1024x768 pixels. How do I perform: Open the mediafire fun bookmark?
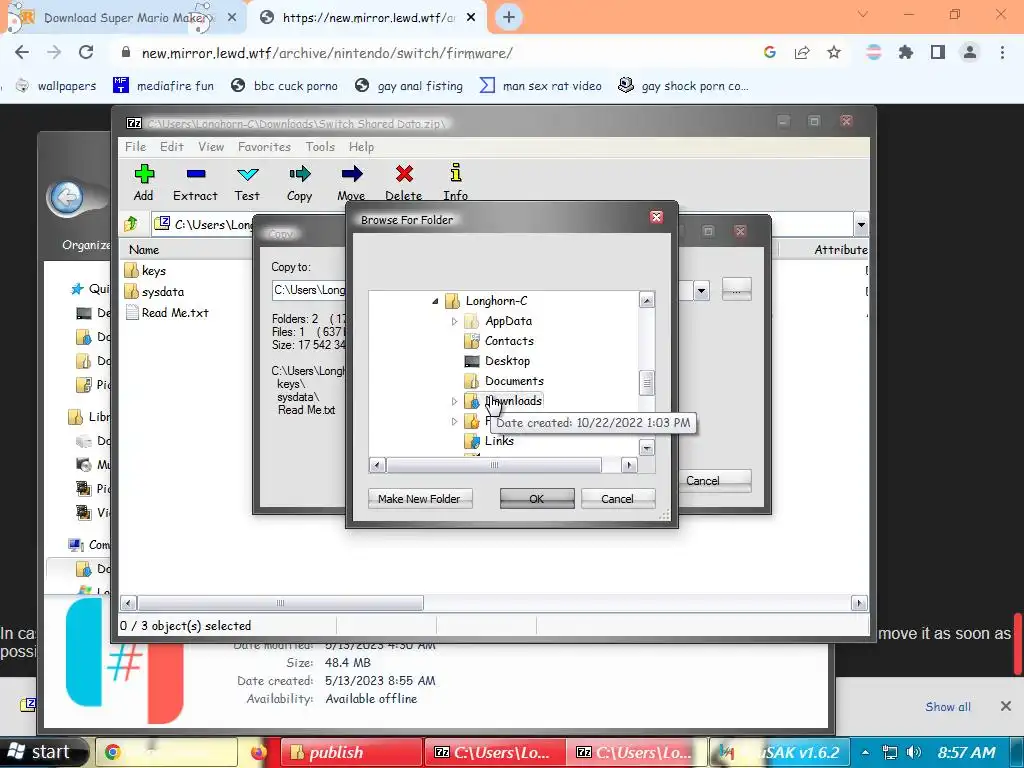pos(163,86)
